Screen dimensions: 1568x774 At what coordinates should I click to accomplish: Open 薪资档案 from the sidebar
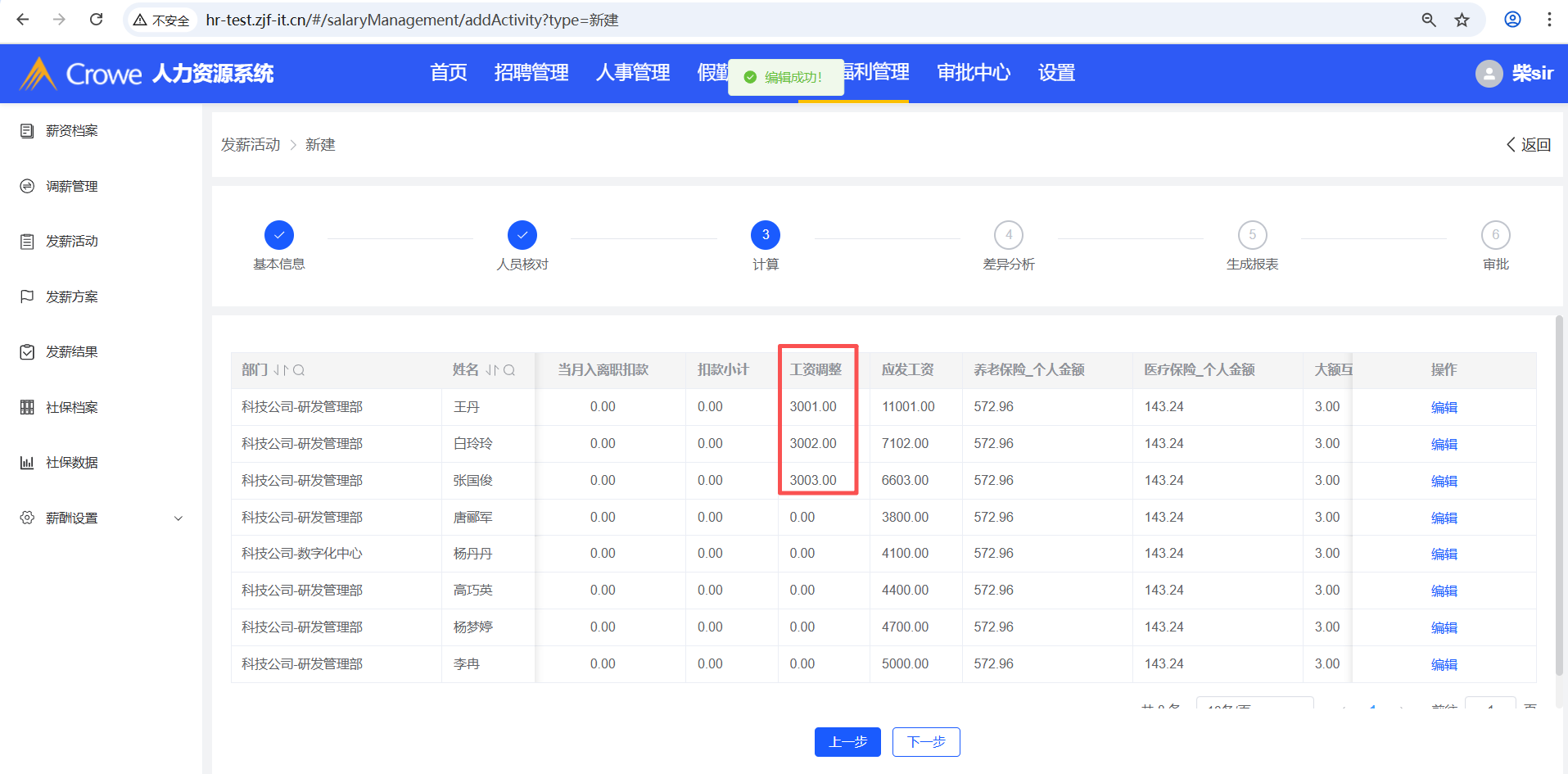point(72,131)
